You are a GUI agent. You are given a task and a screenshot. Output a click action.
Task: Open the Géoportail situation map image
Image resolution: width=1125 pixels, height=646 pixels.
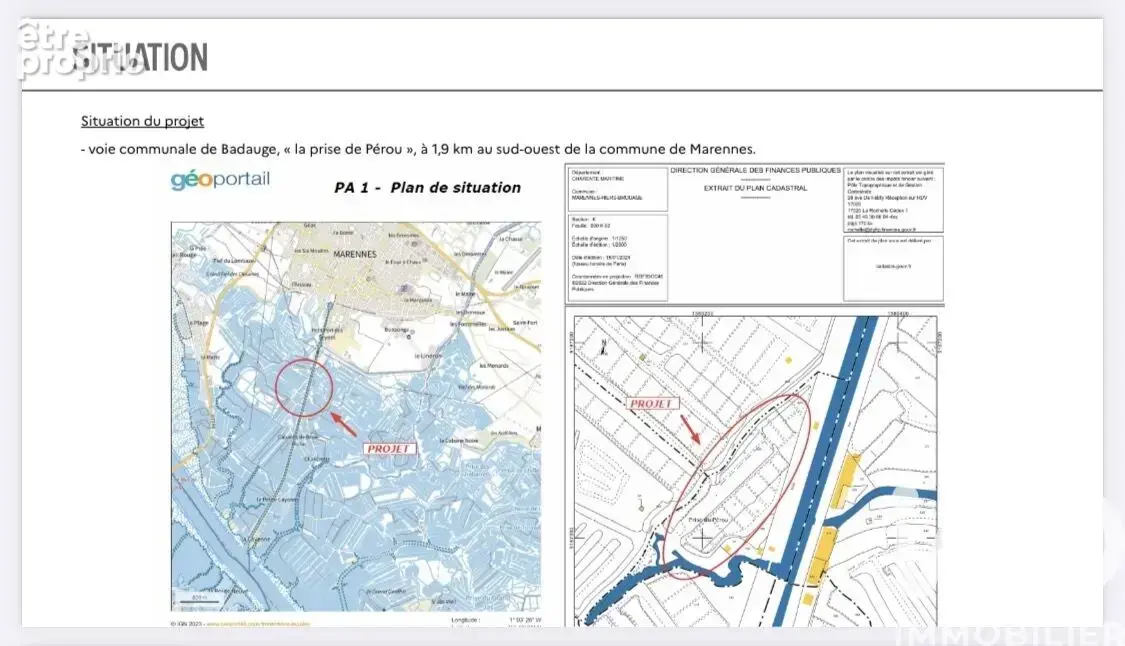click(356, 416)
